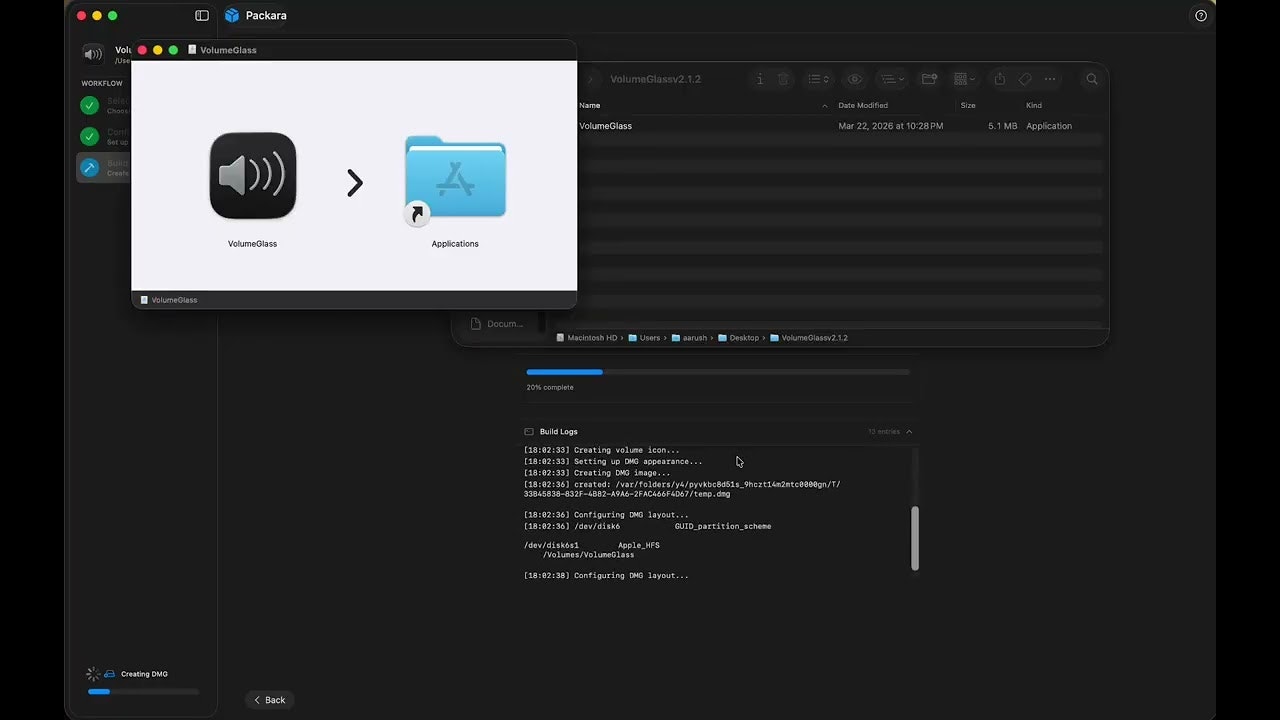Open aarush in Finder path bar
This screenshot has height=720, width=1280.
689,338
